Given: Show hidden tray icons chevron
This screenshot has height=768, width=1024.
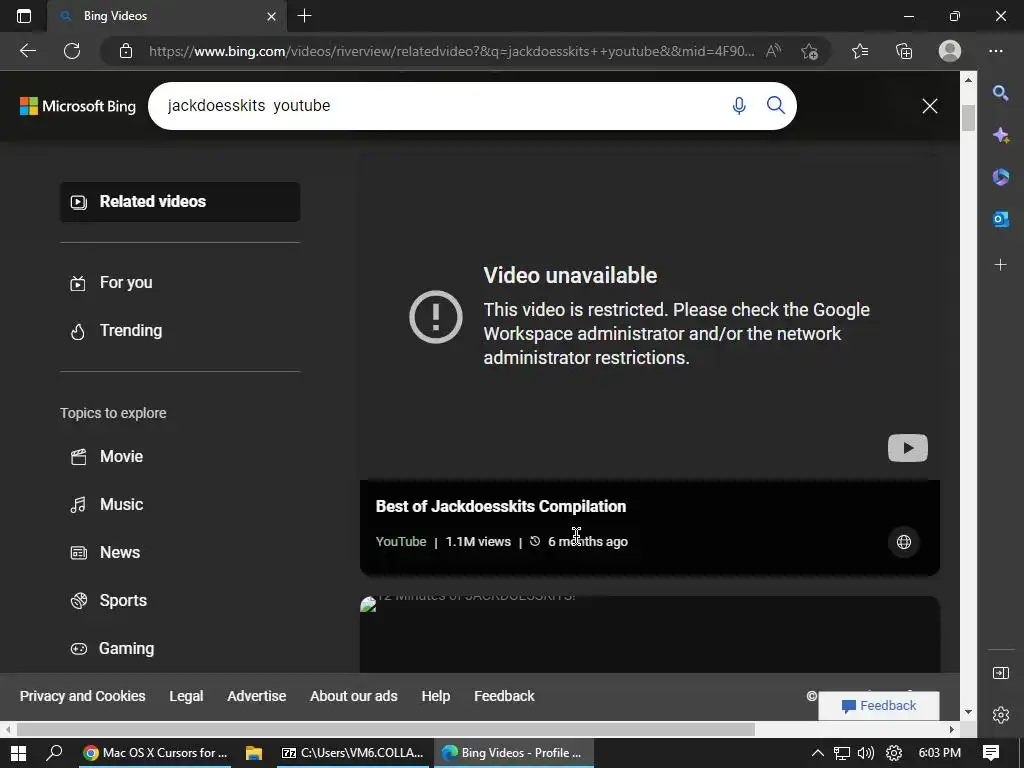Looking at the screenshot, I should pos(818,753).
